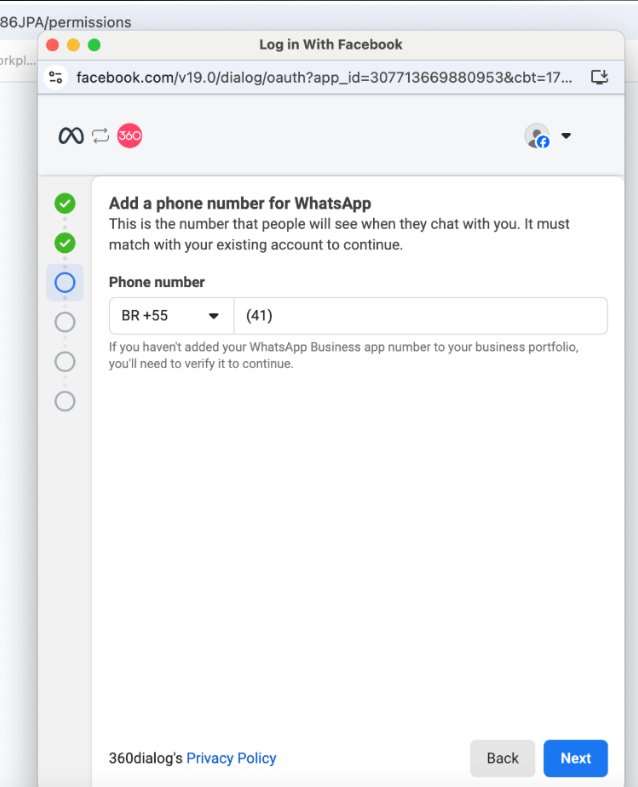Open the BR +55 country code dropdown
Image resolution: width=638 pixels, height=787 pixels.
(171, 316)
